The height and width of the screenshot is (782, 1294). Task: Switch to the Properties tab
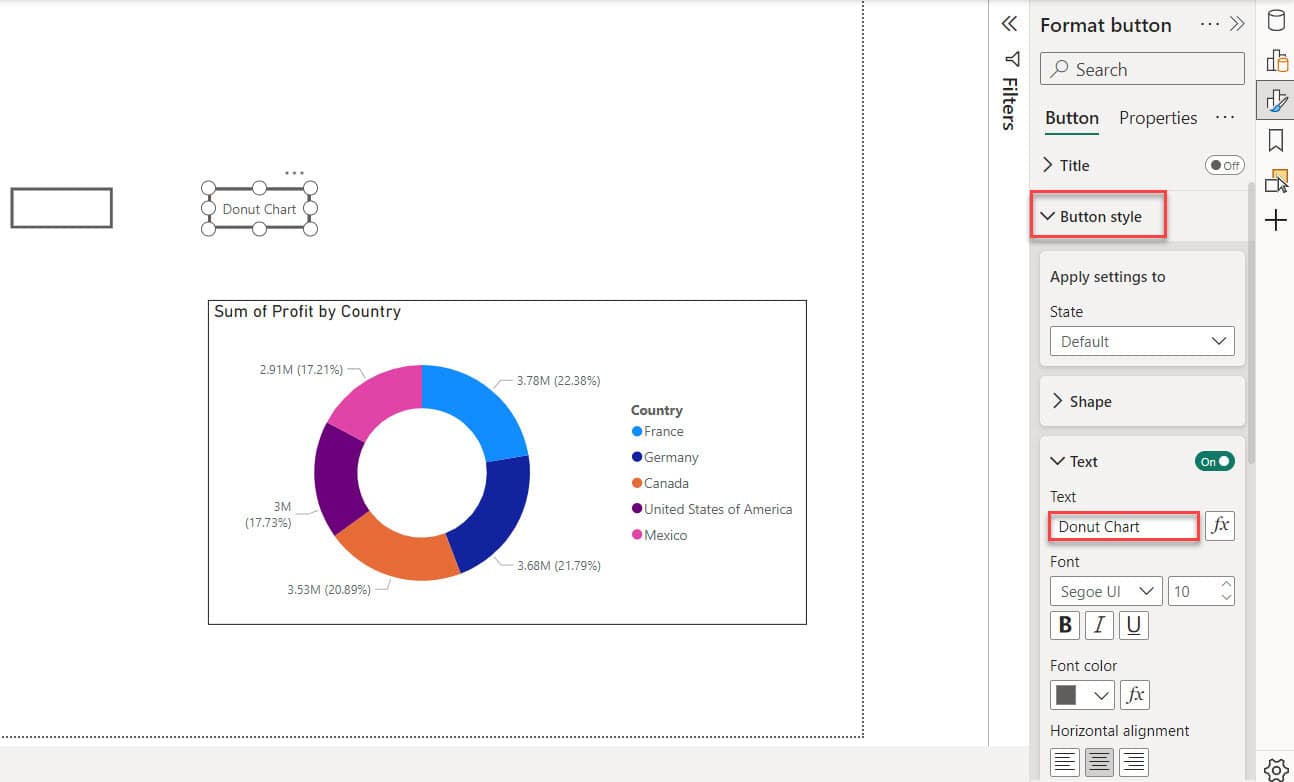pos(1158,118)
